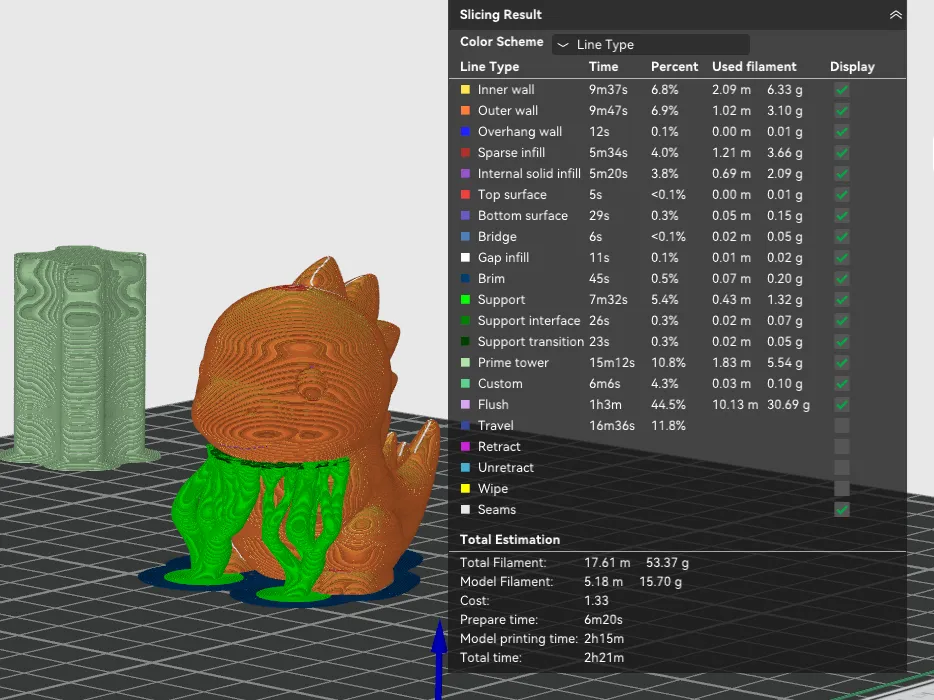
Task: Click Total Filament value 53.37 g
Action: [667, 562]
